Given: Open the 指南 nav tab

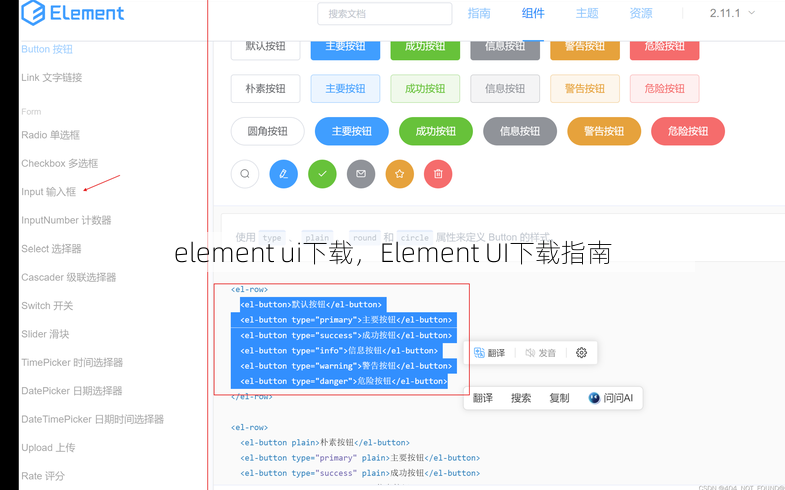Looking at the screenshot, I should tap(479, 14).
